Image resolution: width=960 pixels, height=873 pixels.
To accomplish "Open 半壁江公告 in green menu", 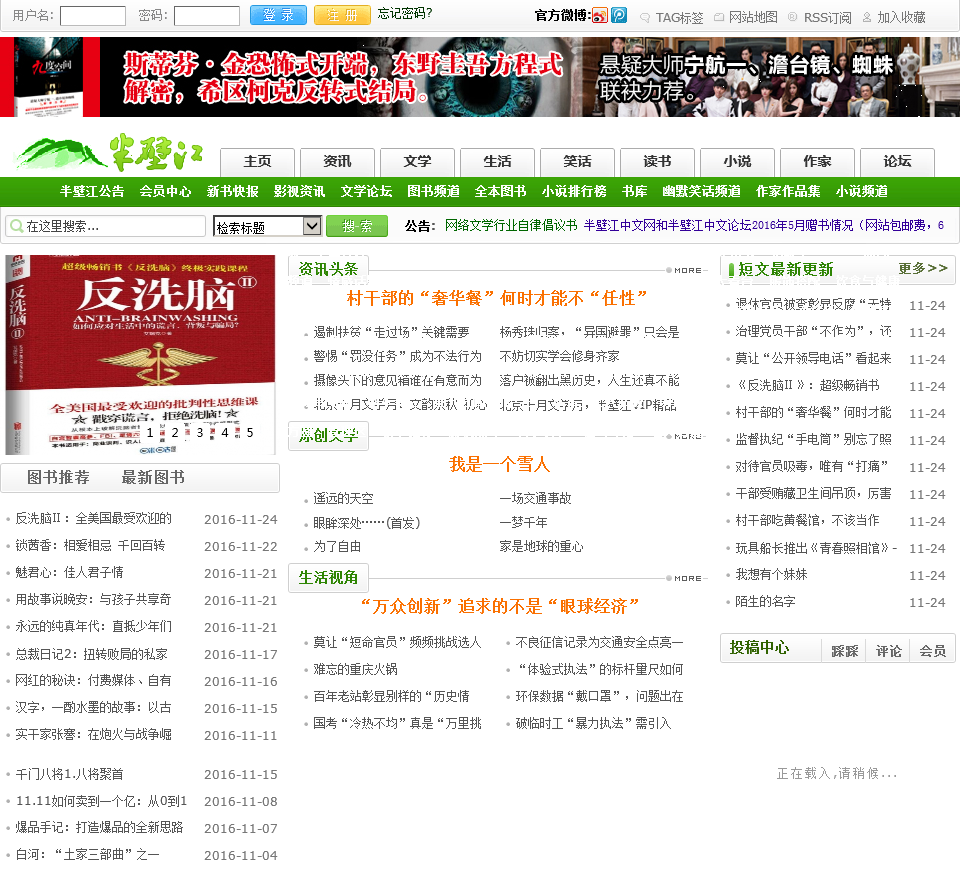I will [x=92, y=192].
